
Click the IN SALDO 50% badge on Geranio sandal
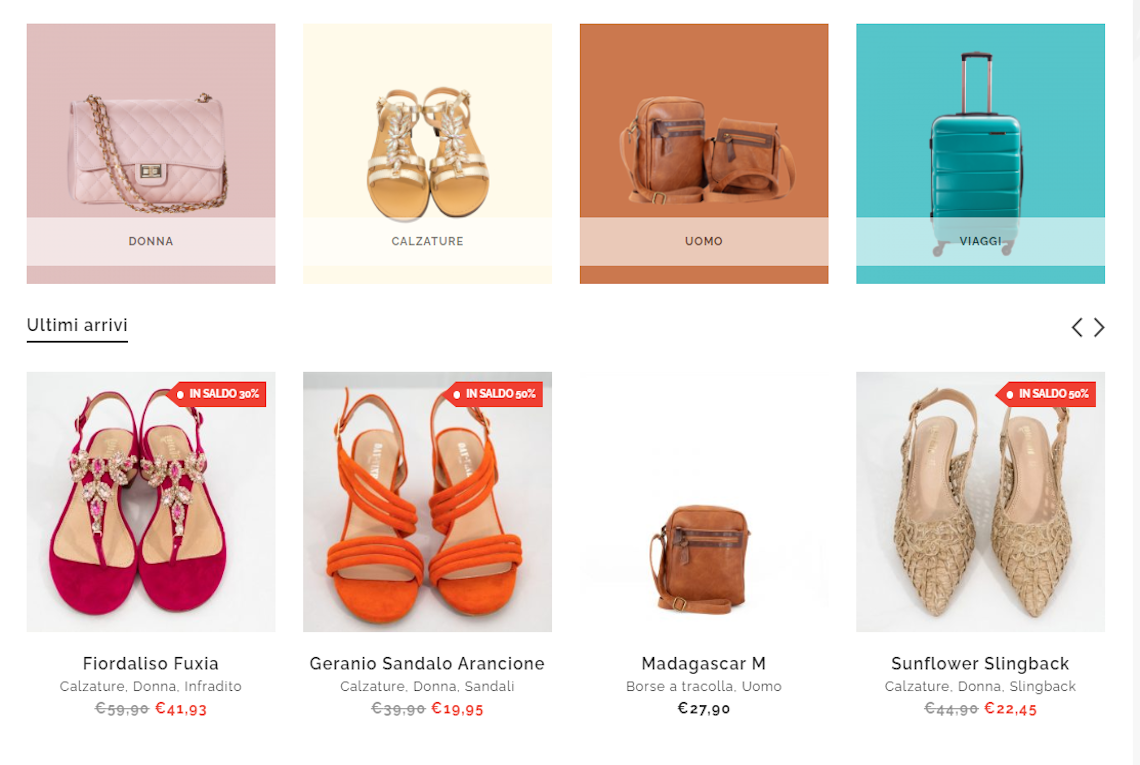[494, 394]
